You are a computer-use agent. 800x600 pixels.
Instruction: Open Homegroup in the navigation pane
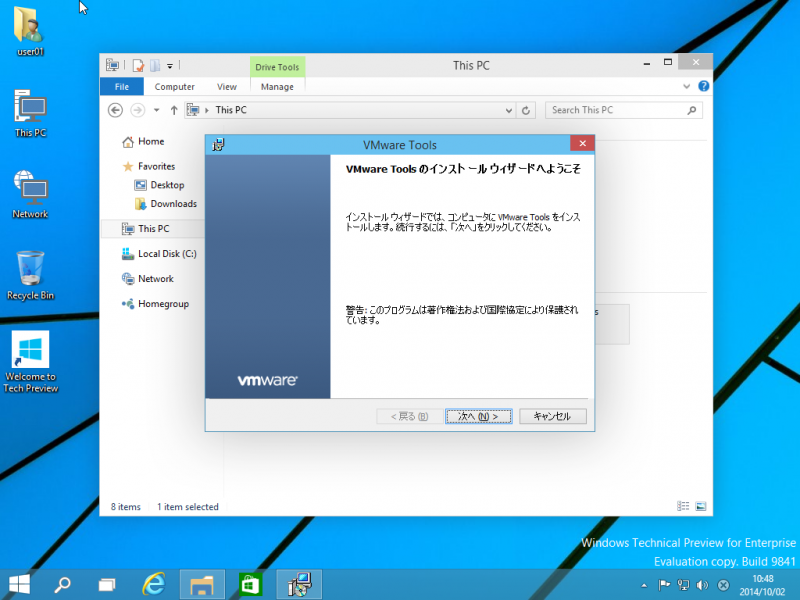pos(163,304)
